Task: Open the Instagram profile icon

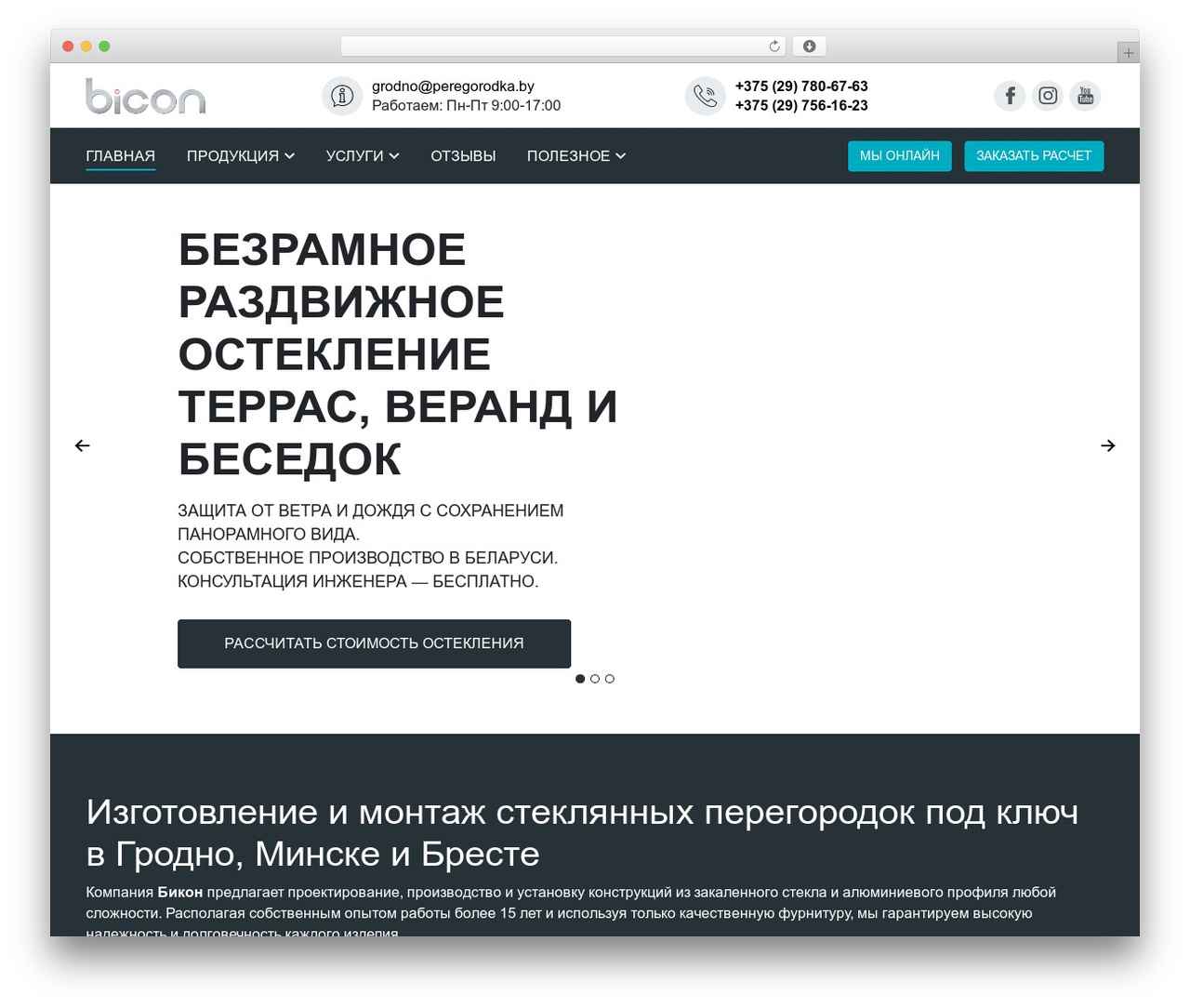Action: [1048, 96]
